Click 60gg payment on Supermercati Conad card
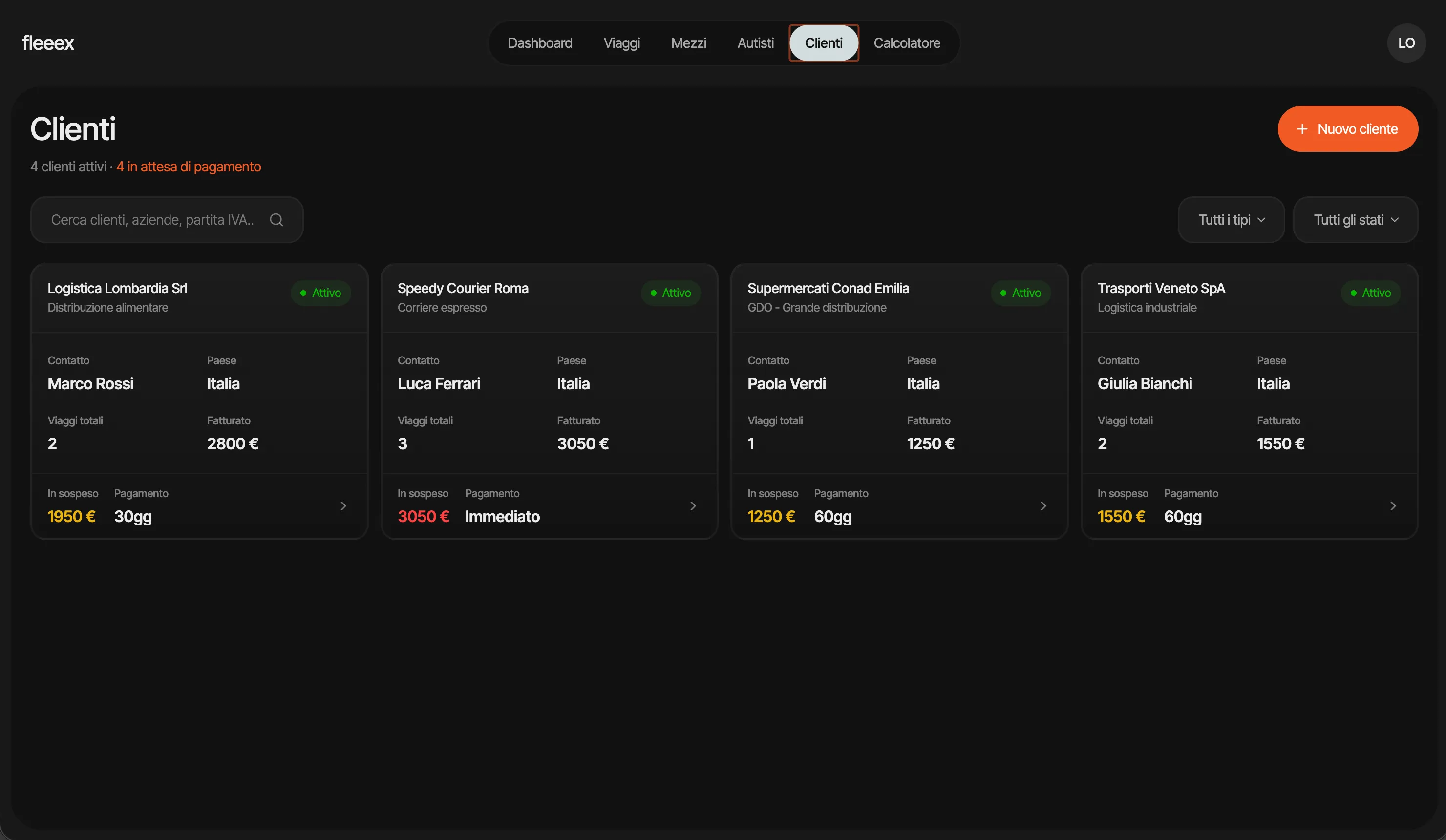 pos(833,517)
